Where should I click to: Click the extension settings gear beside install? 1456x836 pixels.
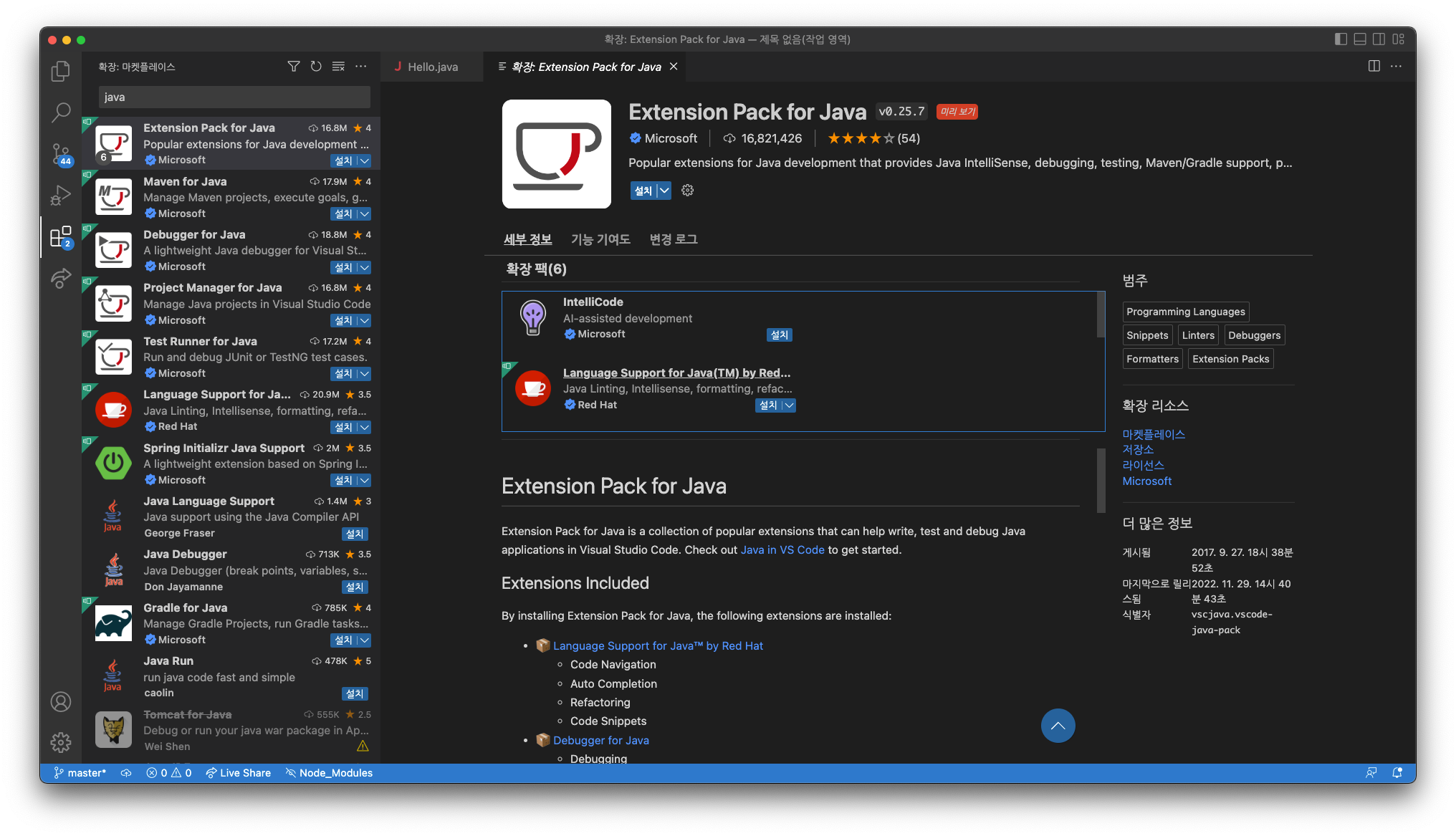pyautogui.click(x=687, y=191)
